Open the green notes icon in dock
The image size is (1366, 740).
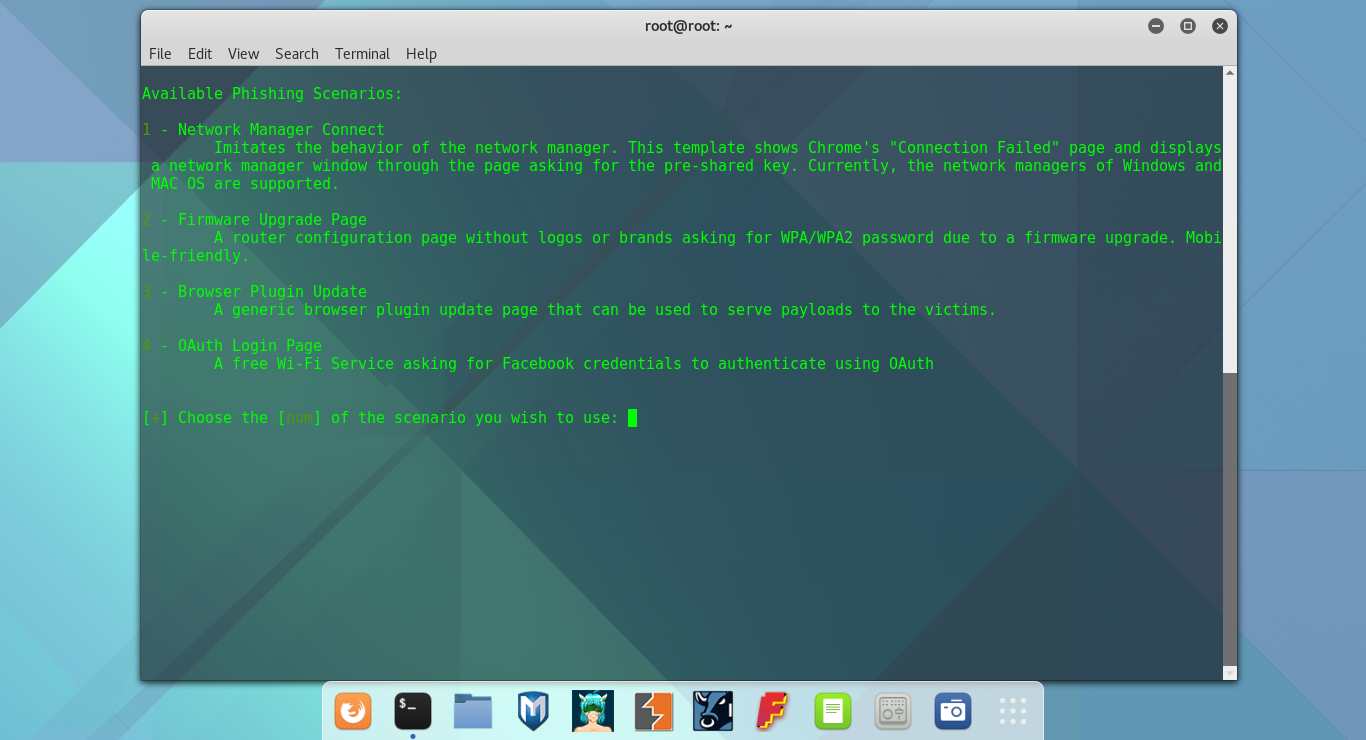(833, 711)
